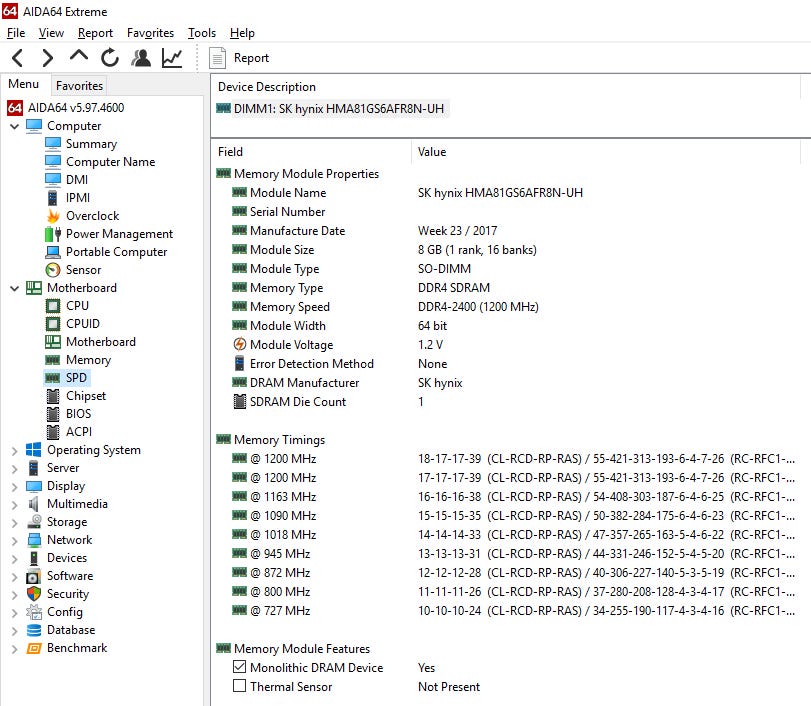The width and height of the screenshot is (811, 706).
Task: Open the ACPI chip icon item
Action: pos(52,432)
